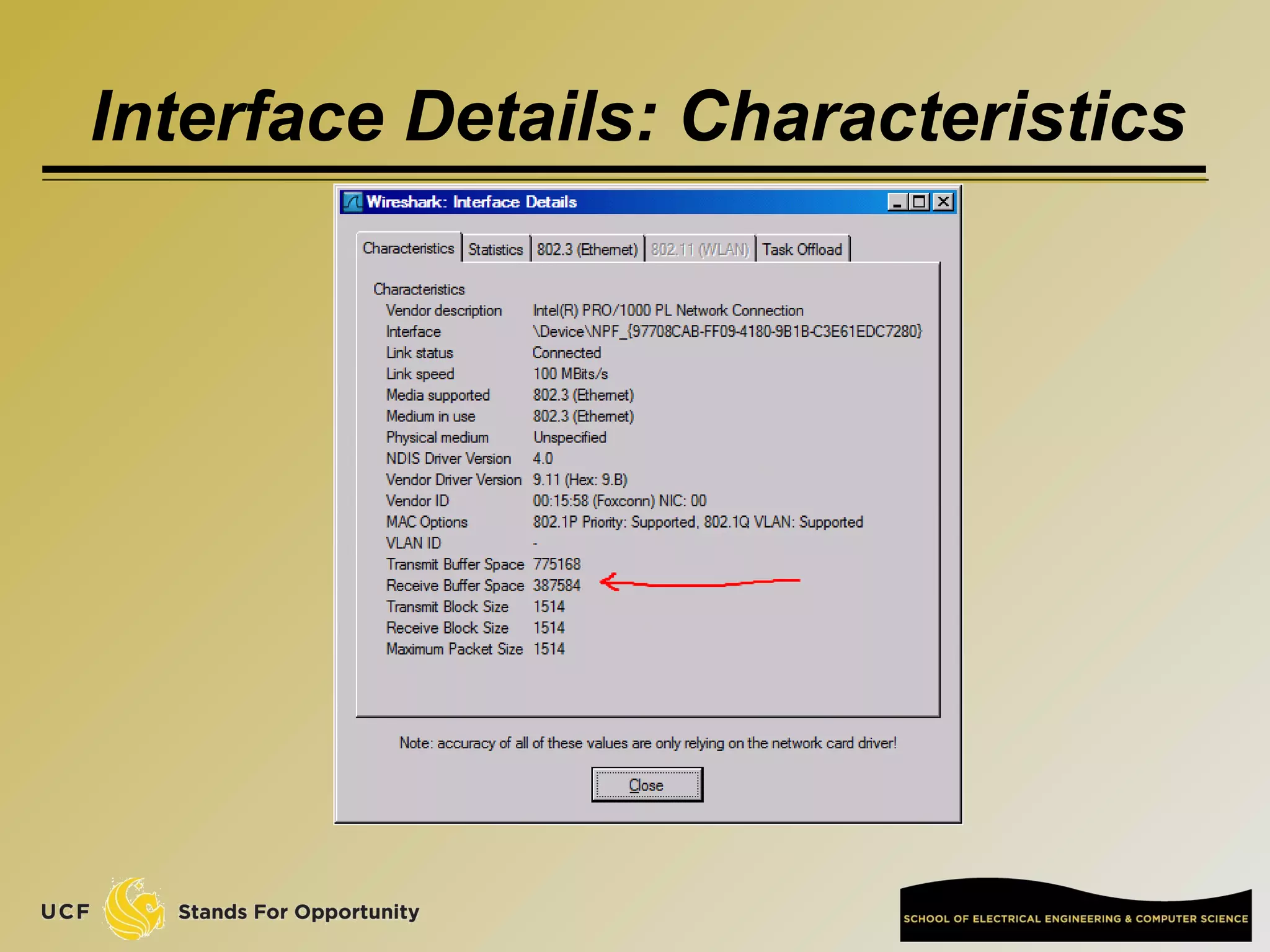The height and width of the screenshot is (952, 1270).
Task: Click the Link speed label
Action: click(420, 374)
